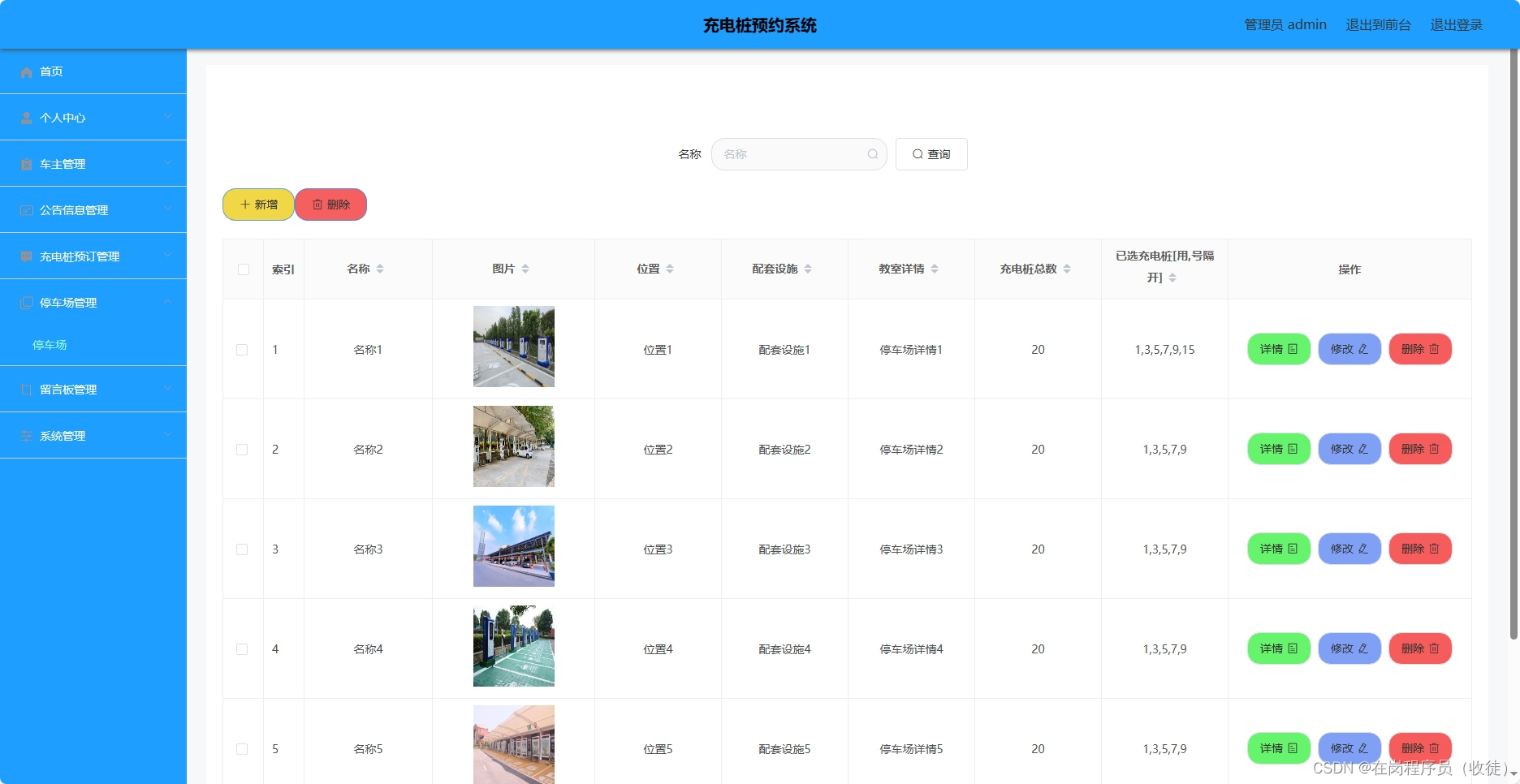1520x784 pixels.
Task: Click the yellow 新增 button
Action: 258,205
